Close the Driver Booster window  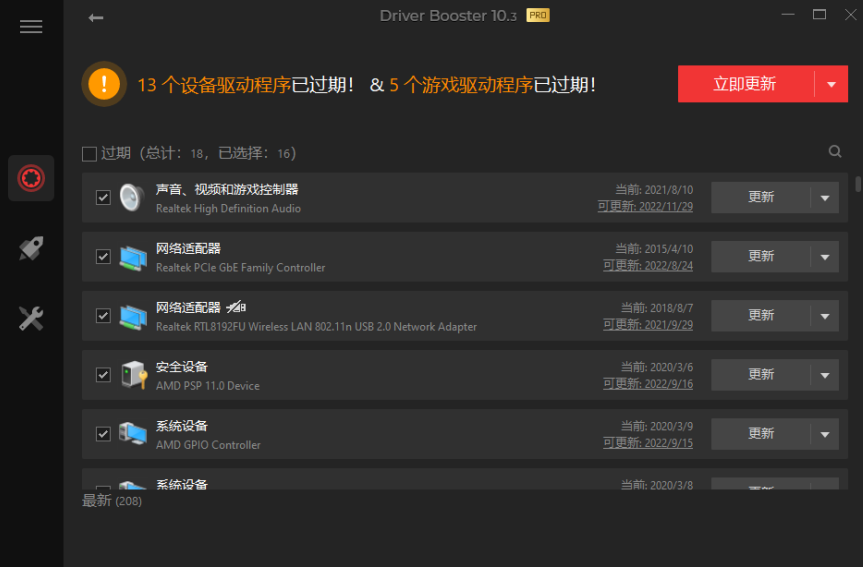(851, 15)
